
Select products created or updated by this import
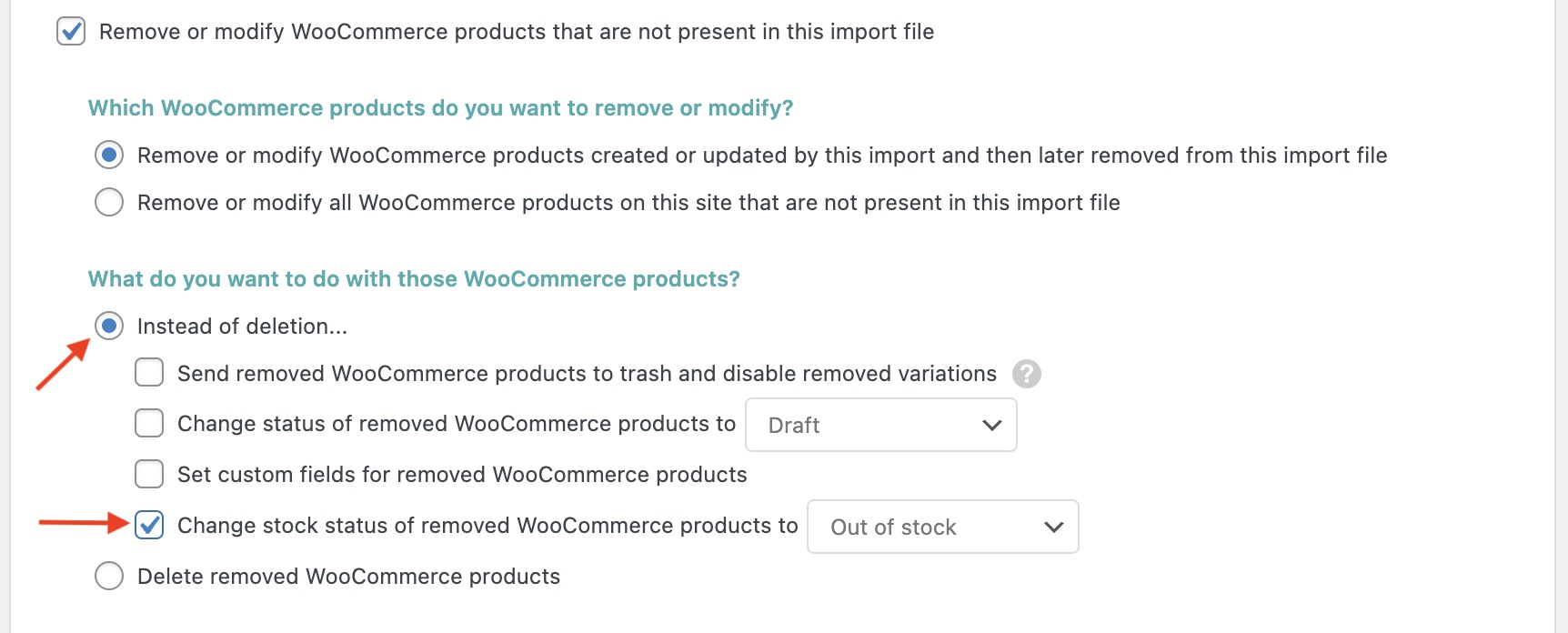click(x=109, y=156)
